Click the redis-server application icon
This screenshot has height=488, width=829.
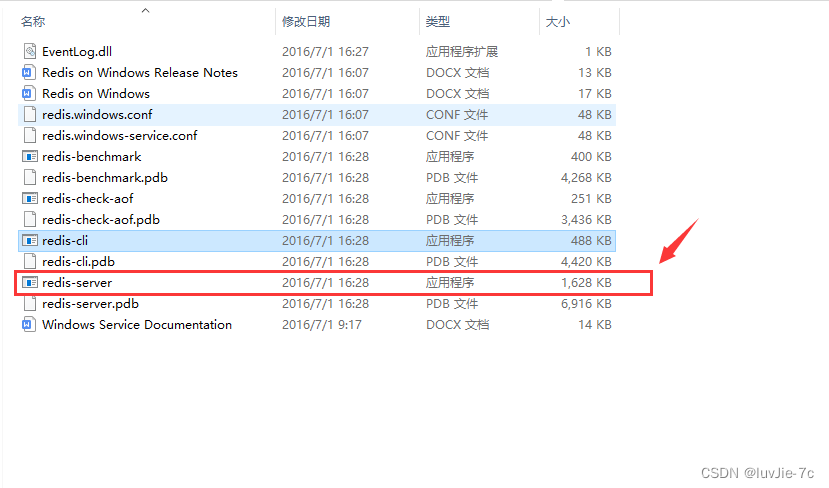[30, 282]
